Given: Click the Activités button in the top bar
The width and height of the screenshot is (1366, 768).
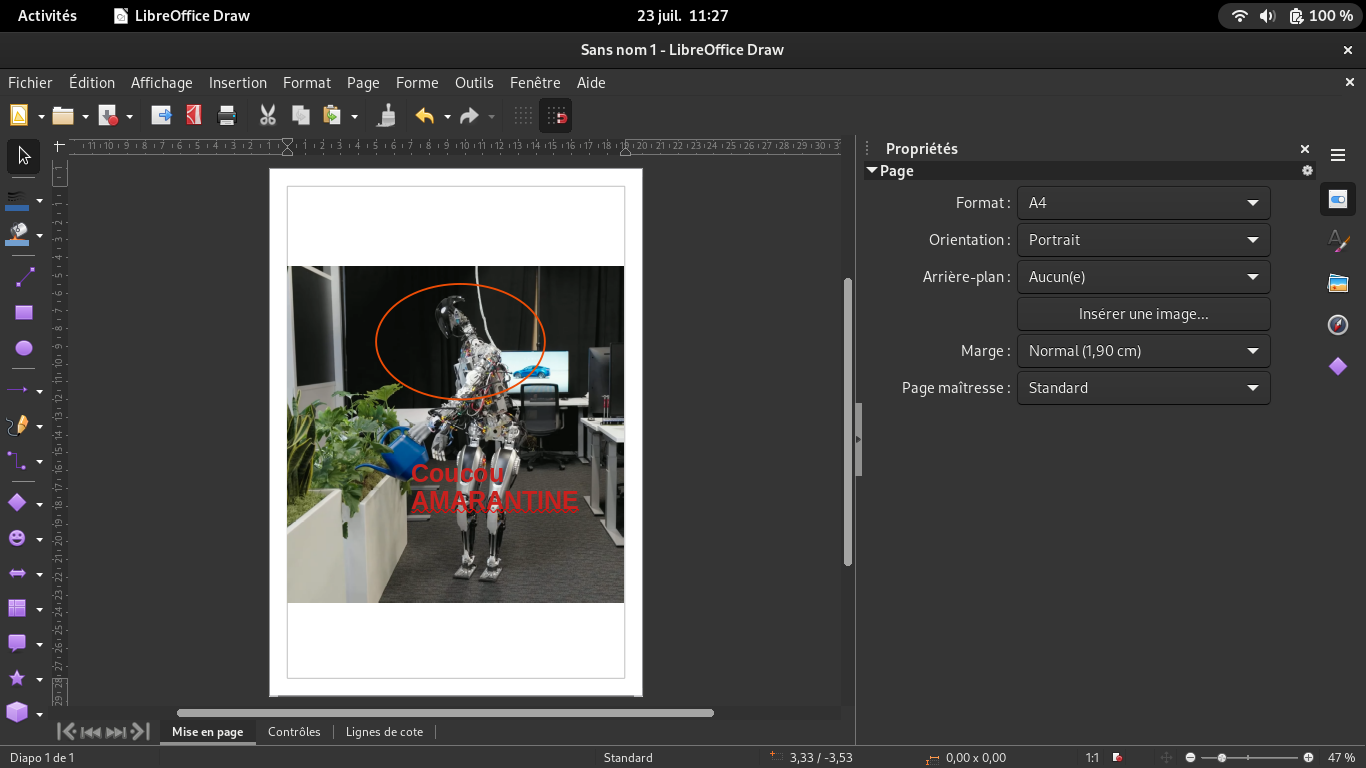Looking at the screenshot, I should (x=47, y=15).
